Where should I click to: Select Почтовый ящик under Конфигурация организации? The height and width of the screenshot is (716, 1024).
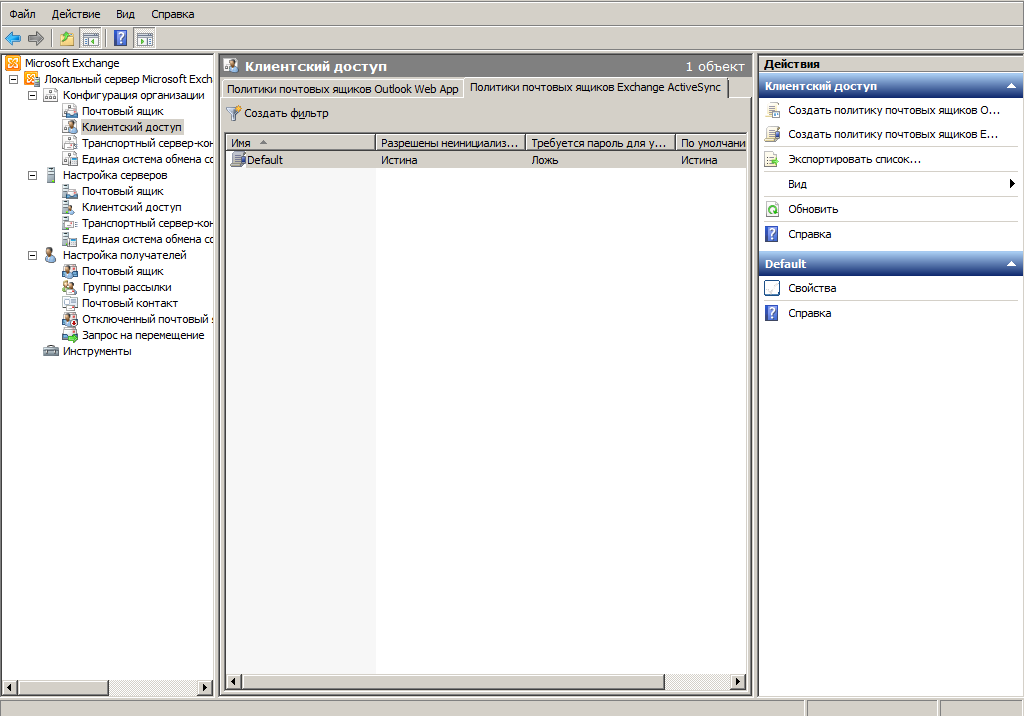(122, 111)
